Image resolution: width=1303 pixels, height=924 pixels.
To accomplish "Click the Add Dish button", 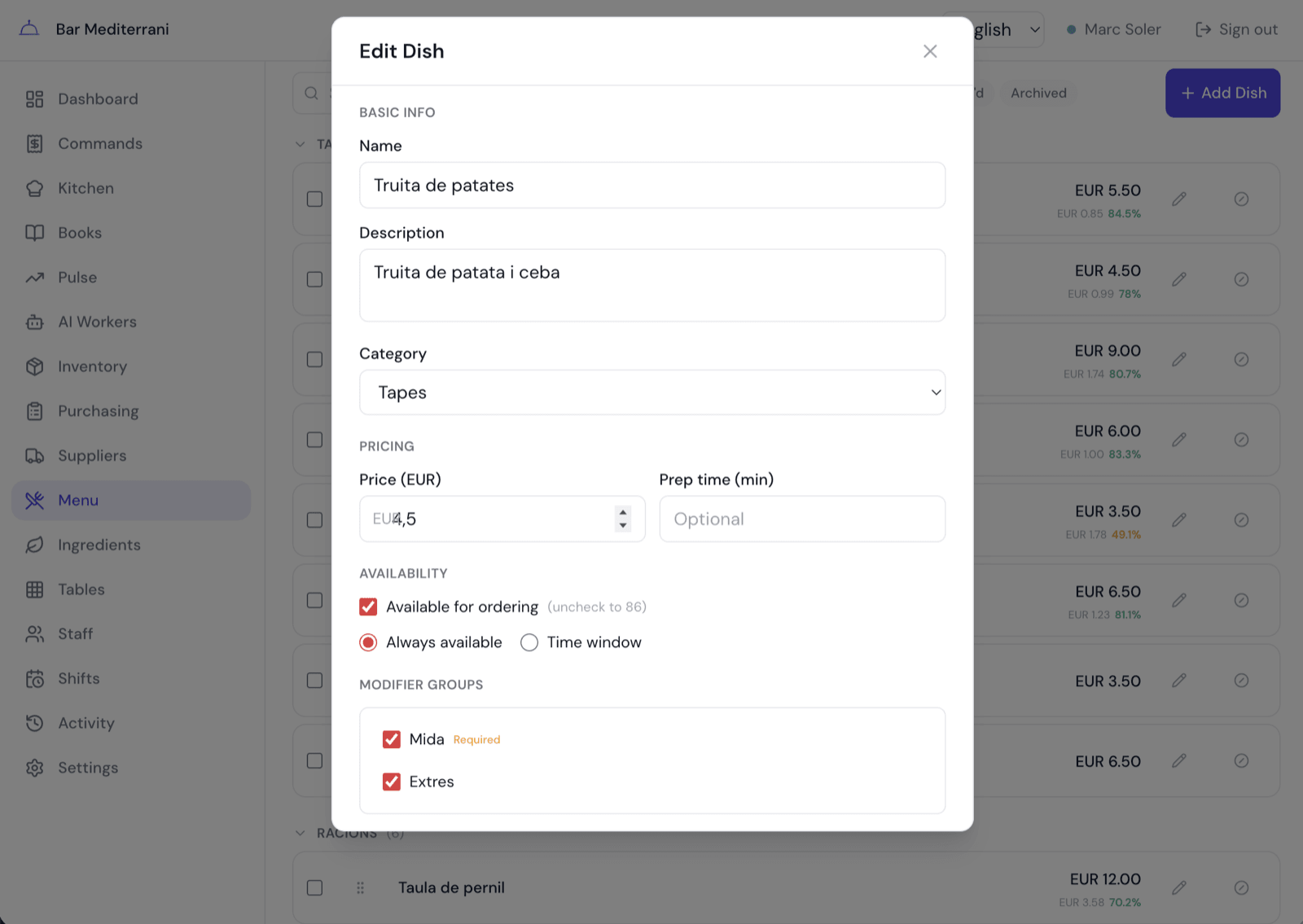I will coord(1222,94).
